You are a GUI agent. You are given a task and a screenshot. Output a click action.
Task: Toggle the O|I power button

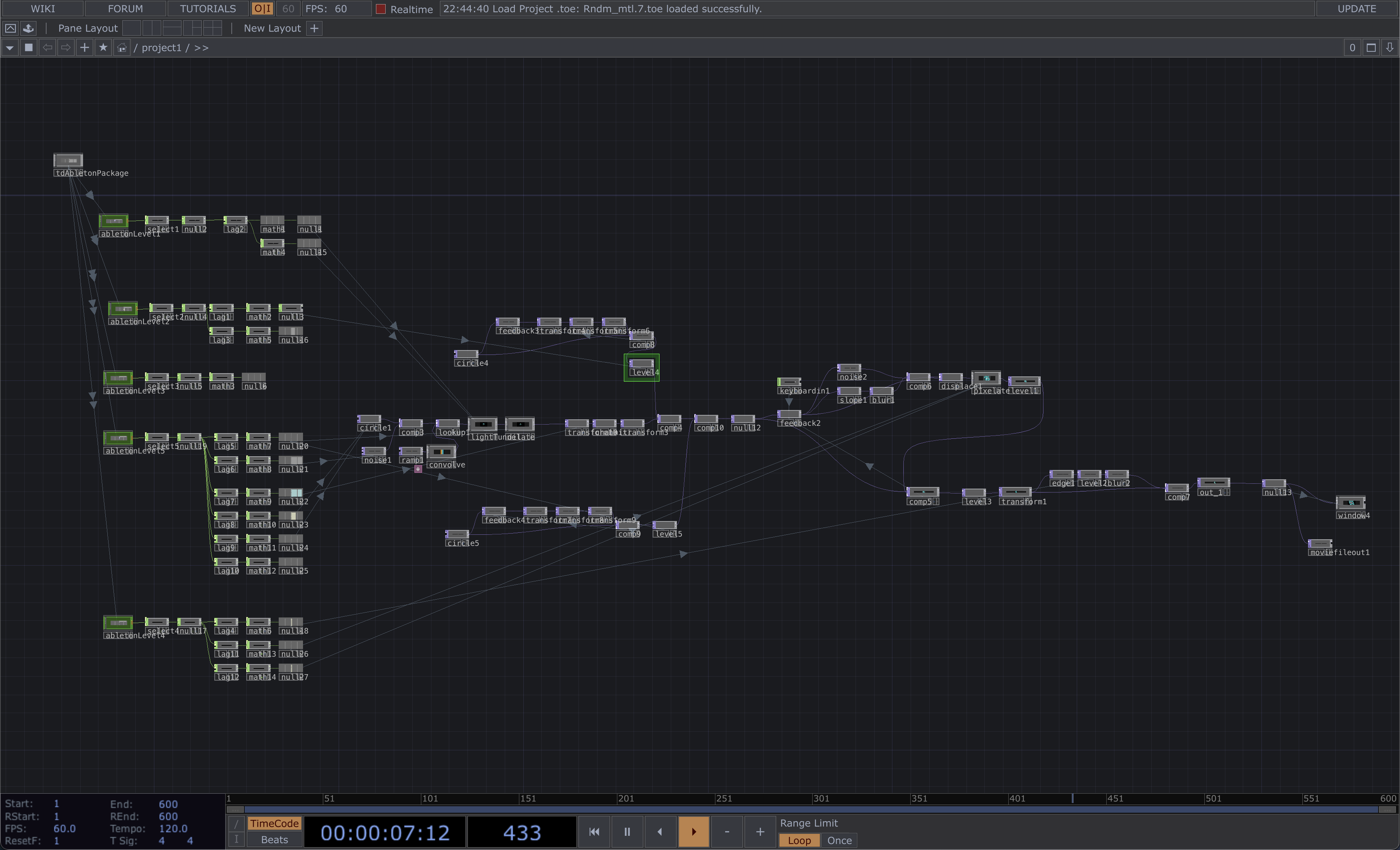pyautogui.click(x=262, y=9)
